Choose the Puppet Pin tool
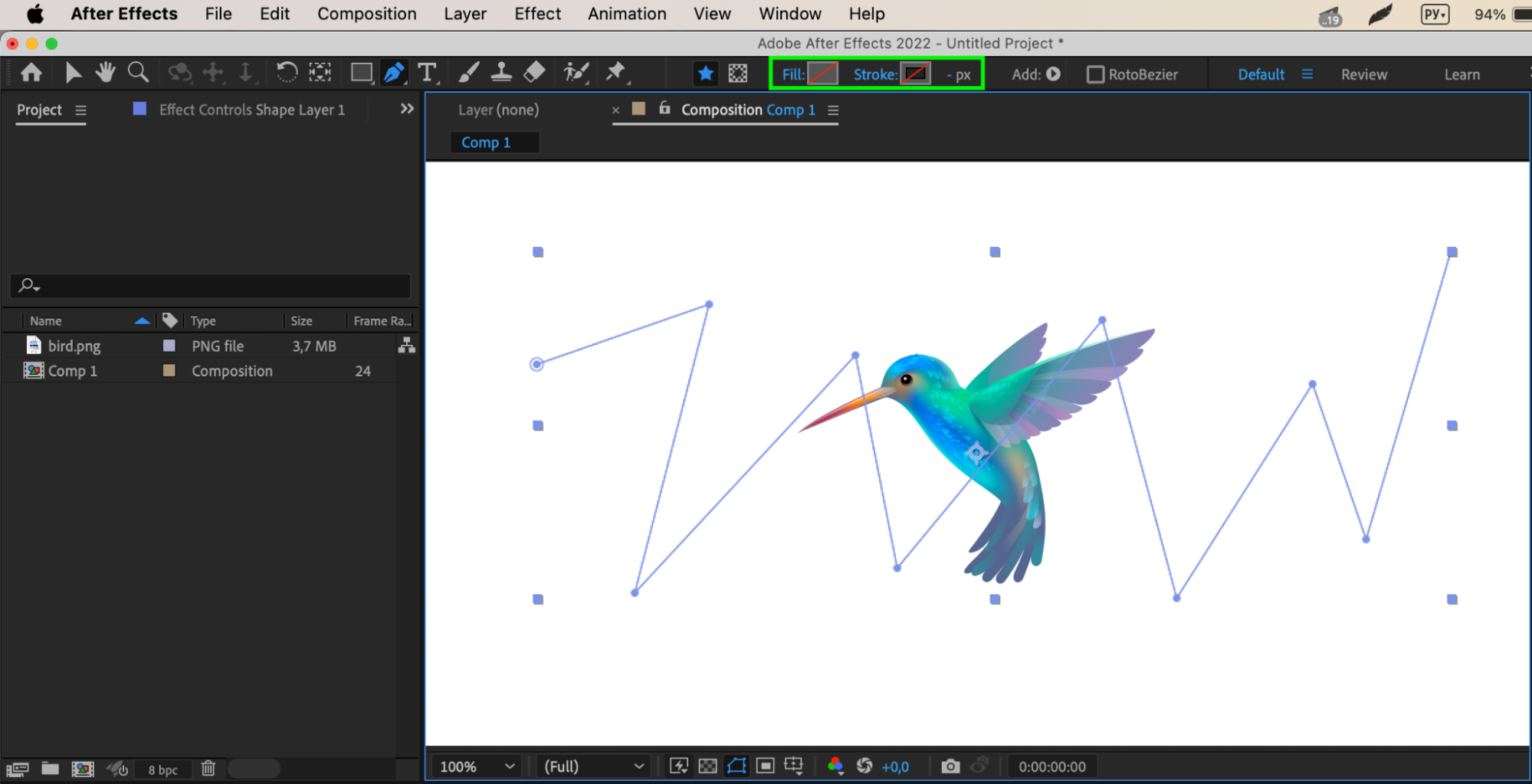Image resolution: width=1532 pixels, height=784 pixels. coord(615,73)
